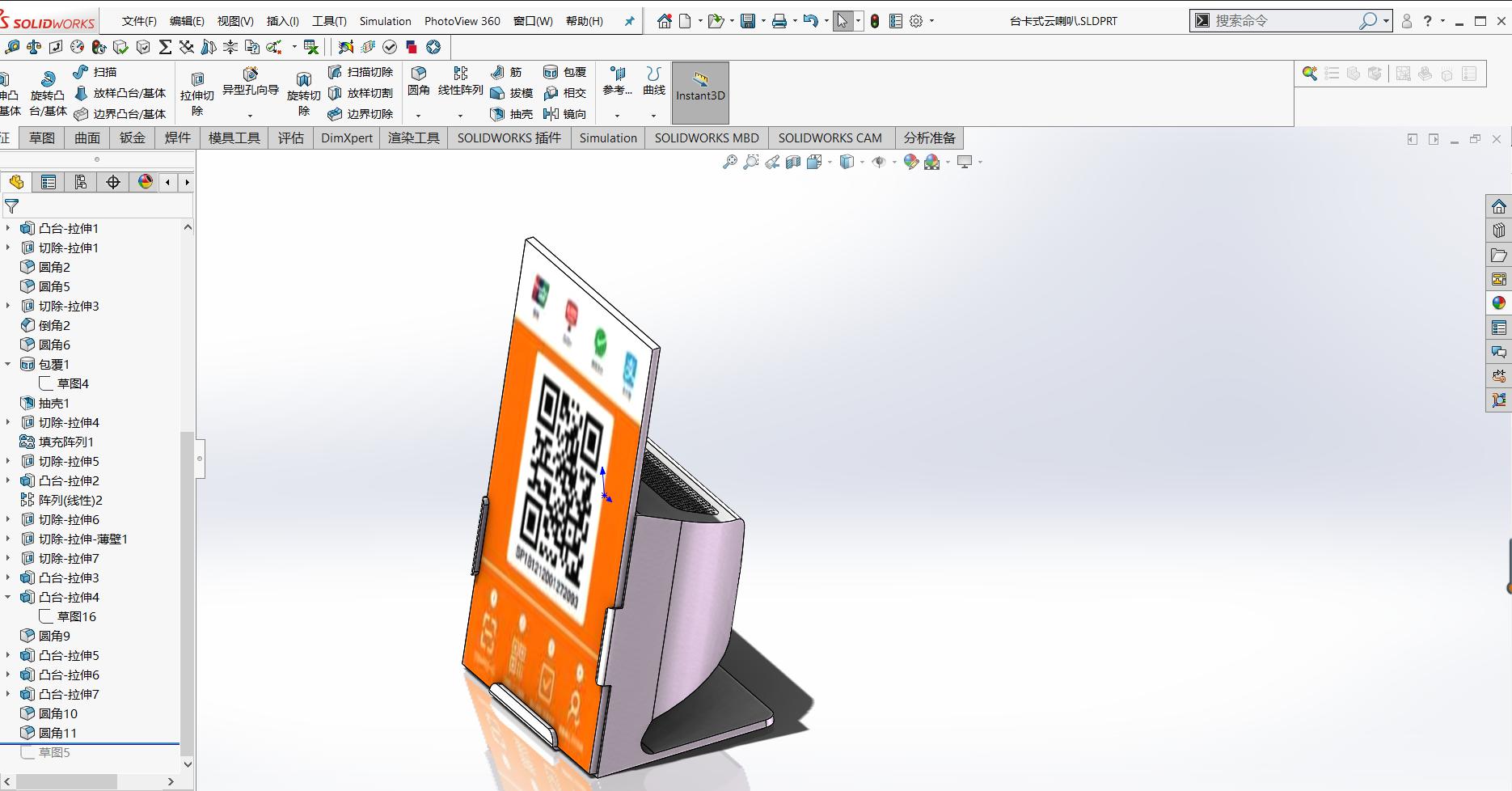
Task: Select the Fillet (圆角) tool
Action: pos(419,81)
